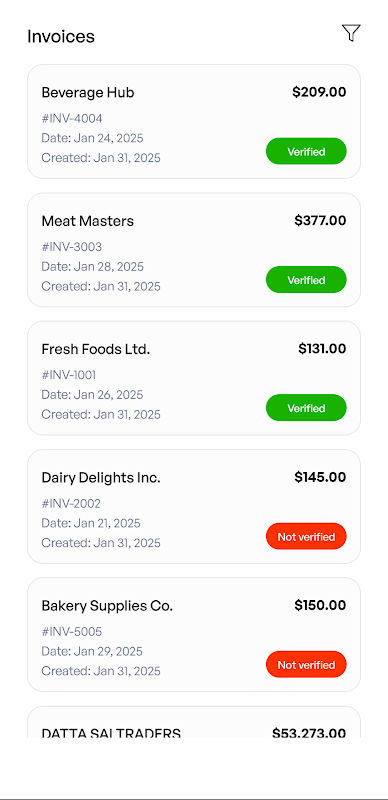This screenshot has width=388, height=800.
Task: Open the Dairy Delights Inc. invoice
Action: click(x=194, y=507)
